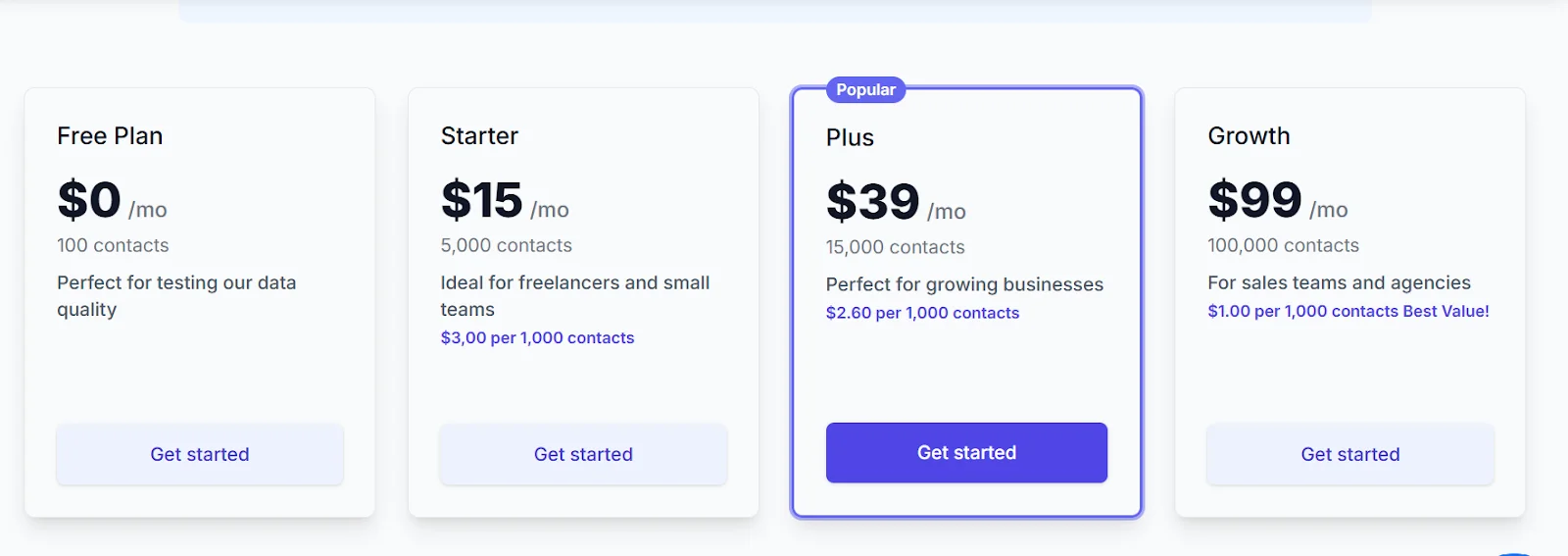Click the 100,000 contacts label
The image size is (1568, 556).
tap(1283, 245)
